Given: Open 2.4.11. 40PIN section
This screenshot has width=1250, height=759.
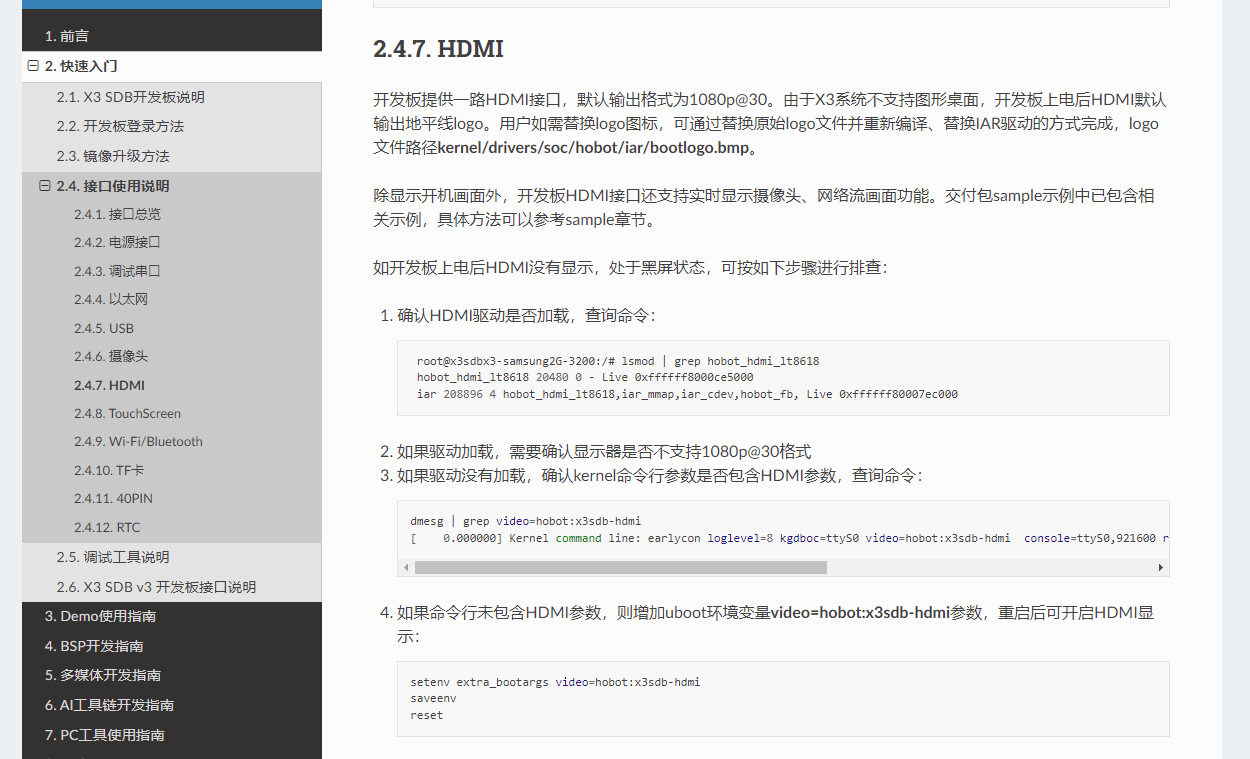Looking at the screenshot, I should [x=113, y=498].
